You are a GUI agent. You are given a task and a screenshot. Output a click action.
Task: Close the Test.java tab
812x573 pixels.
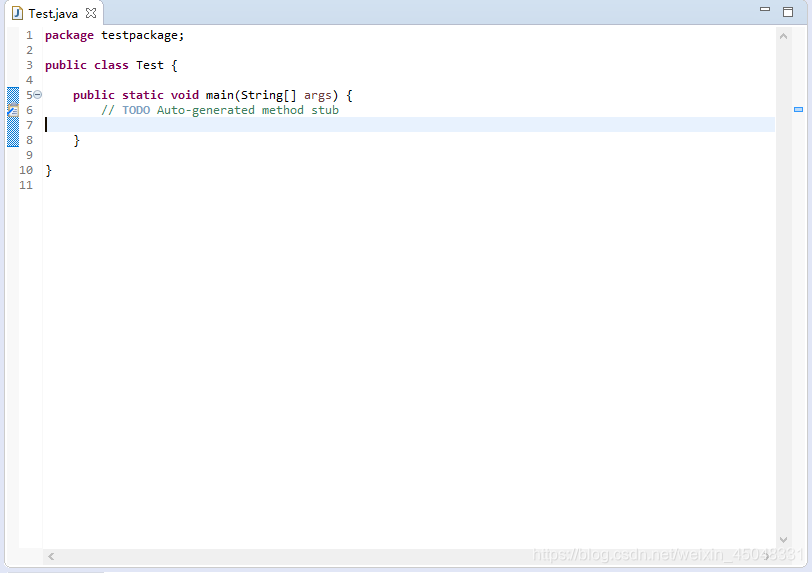[91, 13]
